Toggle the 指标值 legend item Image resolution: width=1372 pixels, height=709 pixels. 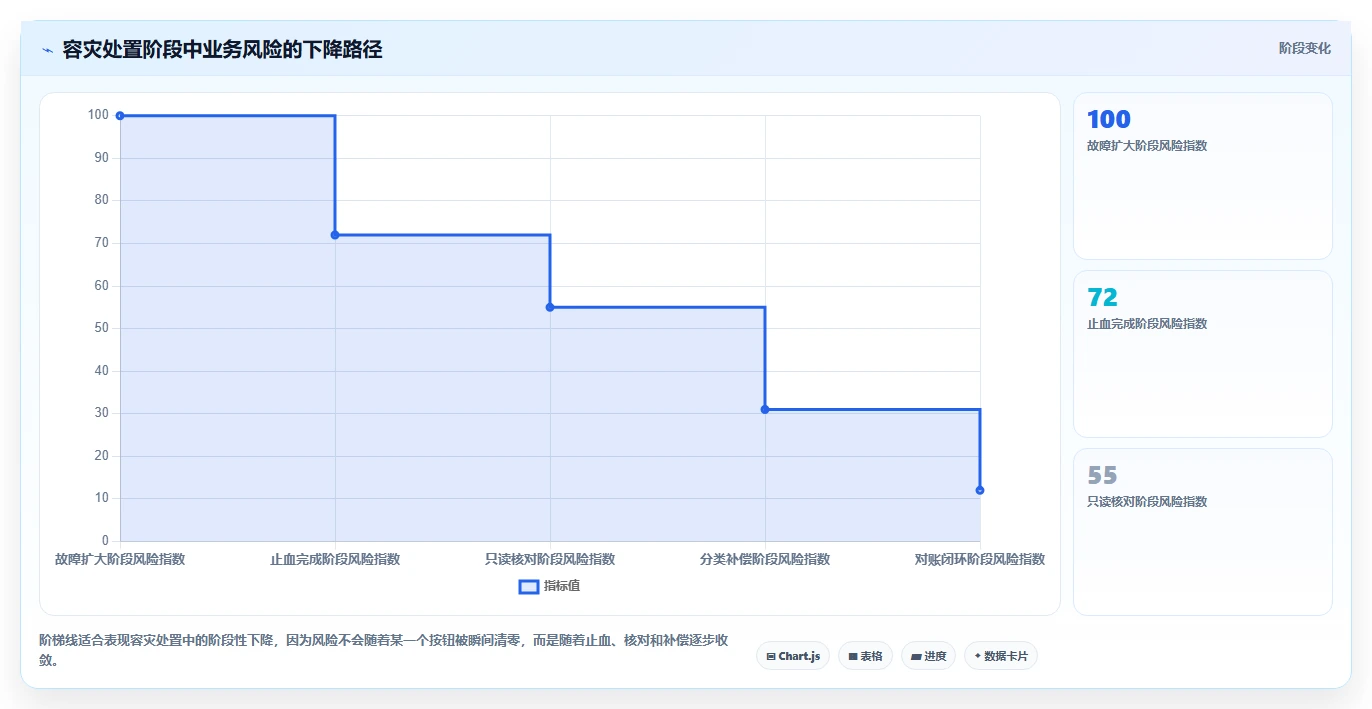(549, 586)
